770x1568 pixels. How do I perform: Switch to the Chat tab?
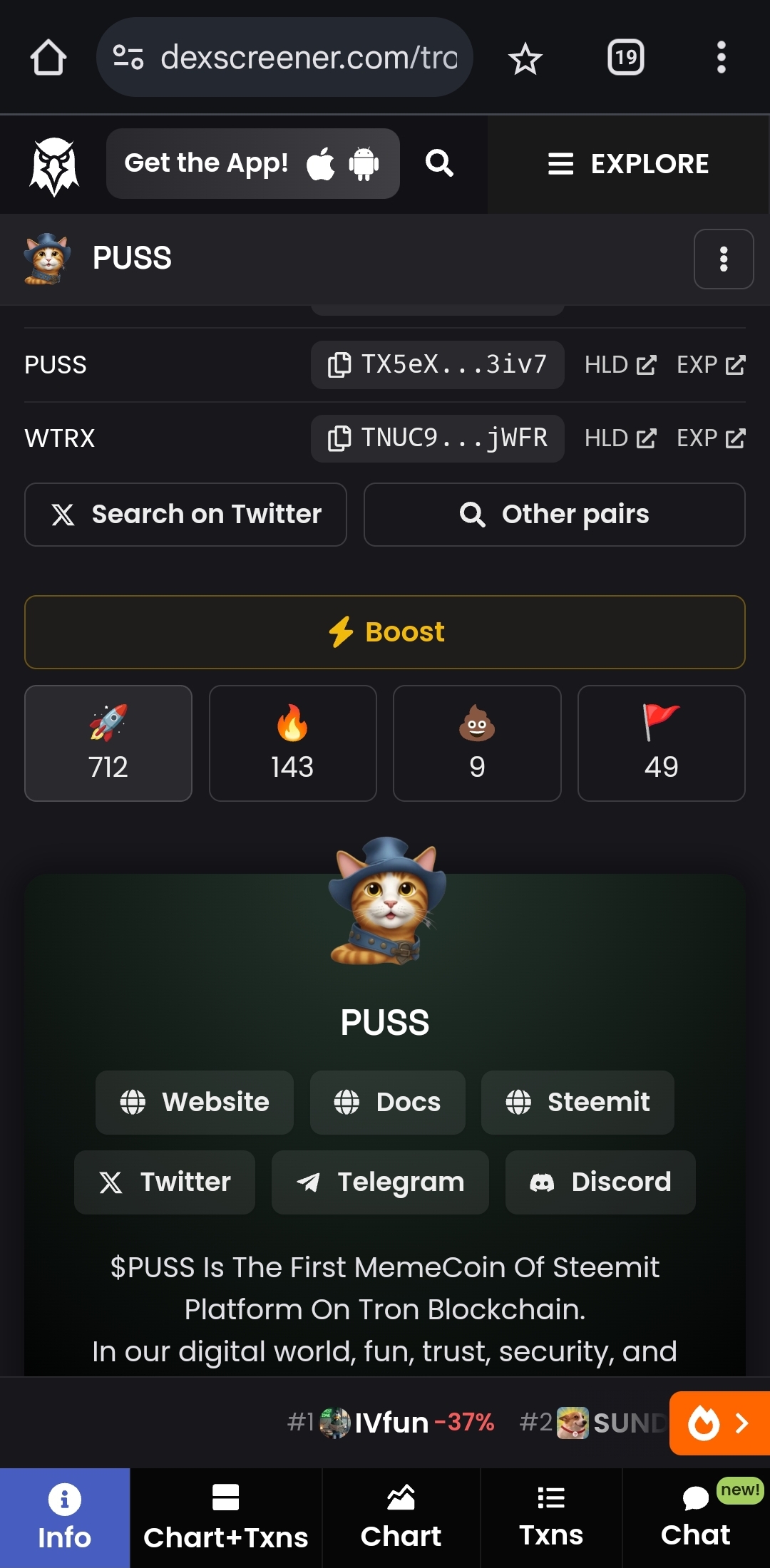pos(696,1518)
